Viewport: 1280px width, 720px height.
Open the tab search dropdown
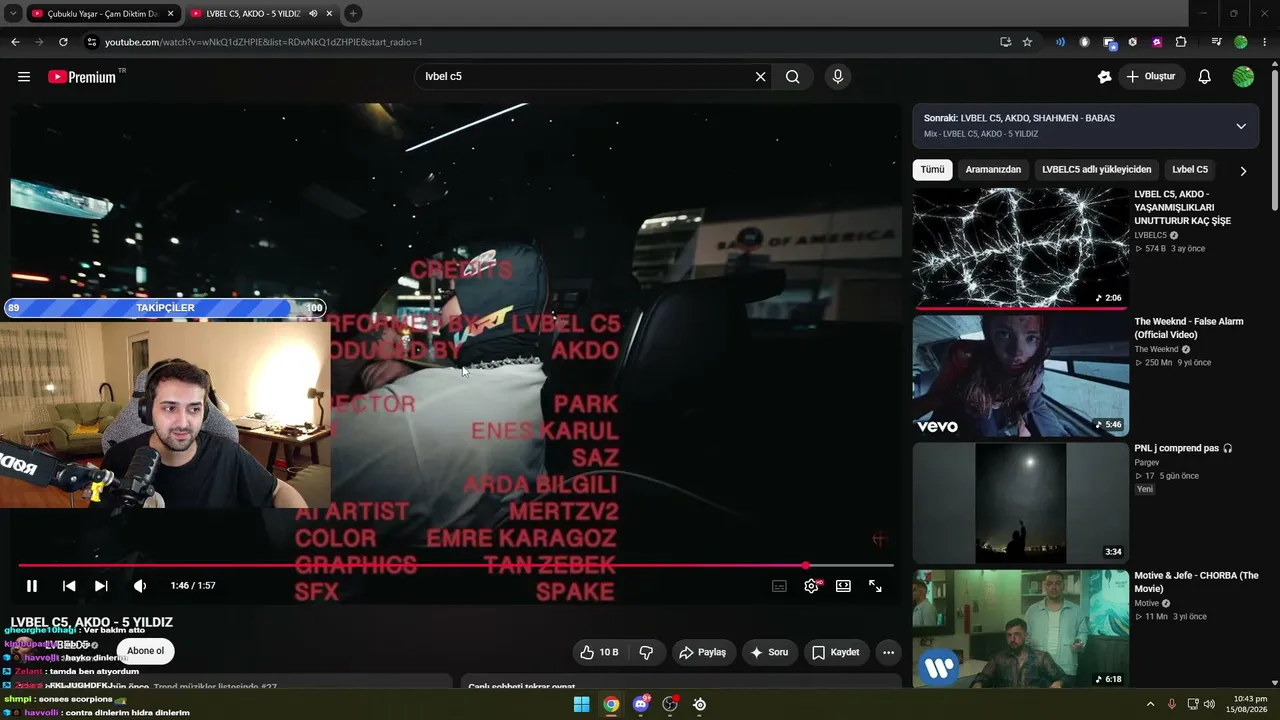13,14
